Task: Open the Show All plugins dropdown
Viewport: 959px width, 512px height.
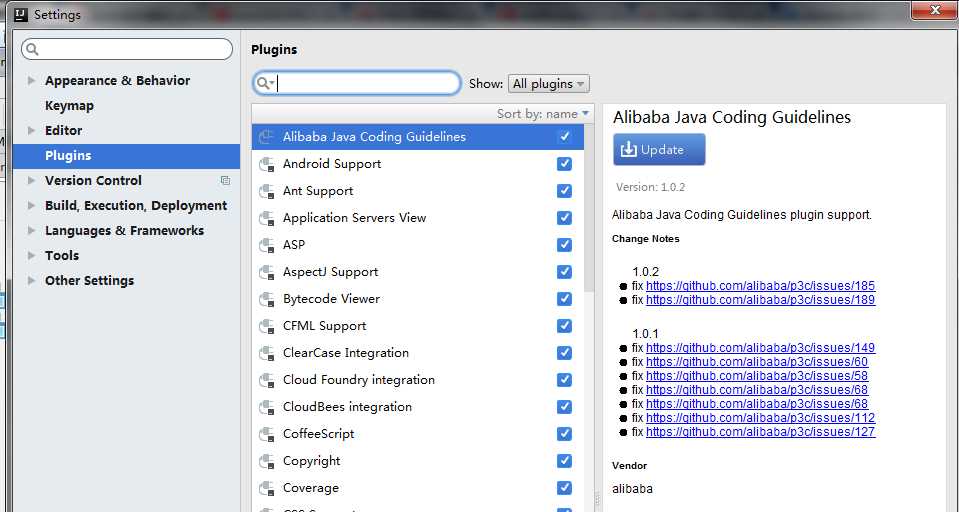Action: 549,84
